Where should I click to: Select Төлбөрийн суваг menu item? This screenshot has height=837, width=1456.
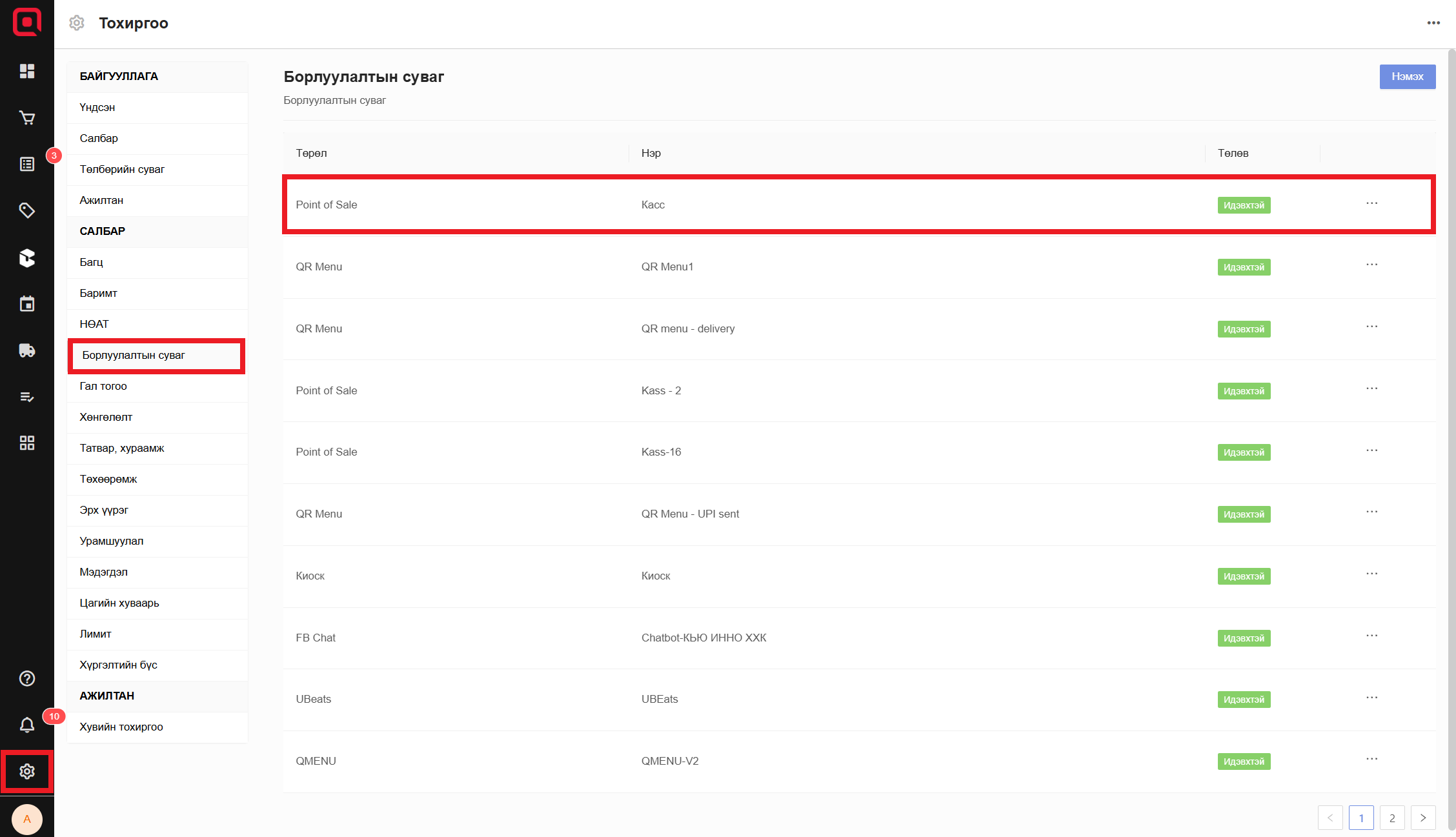click(x=122, y=169)
